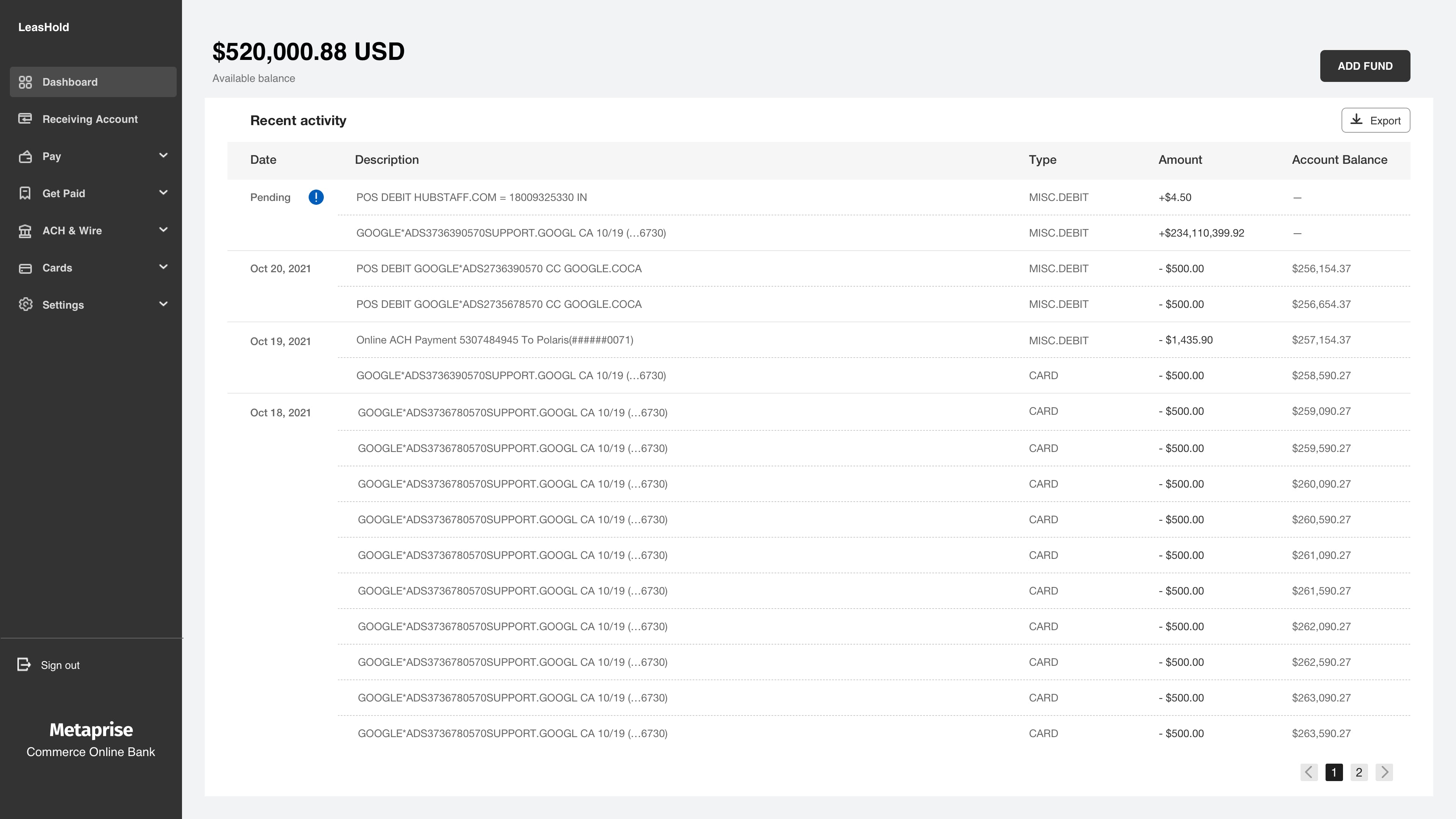Expand the ACH & Wire chevron

[x=163, y=230]
